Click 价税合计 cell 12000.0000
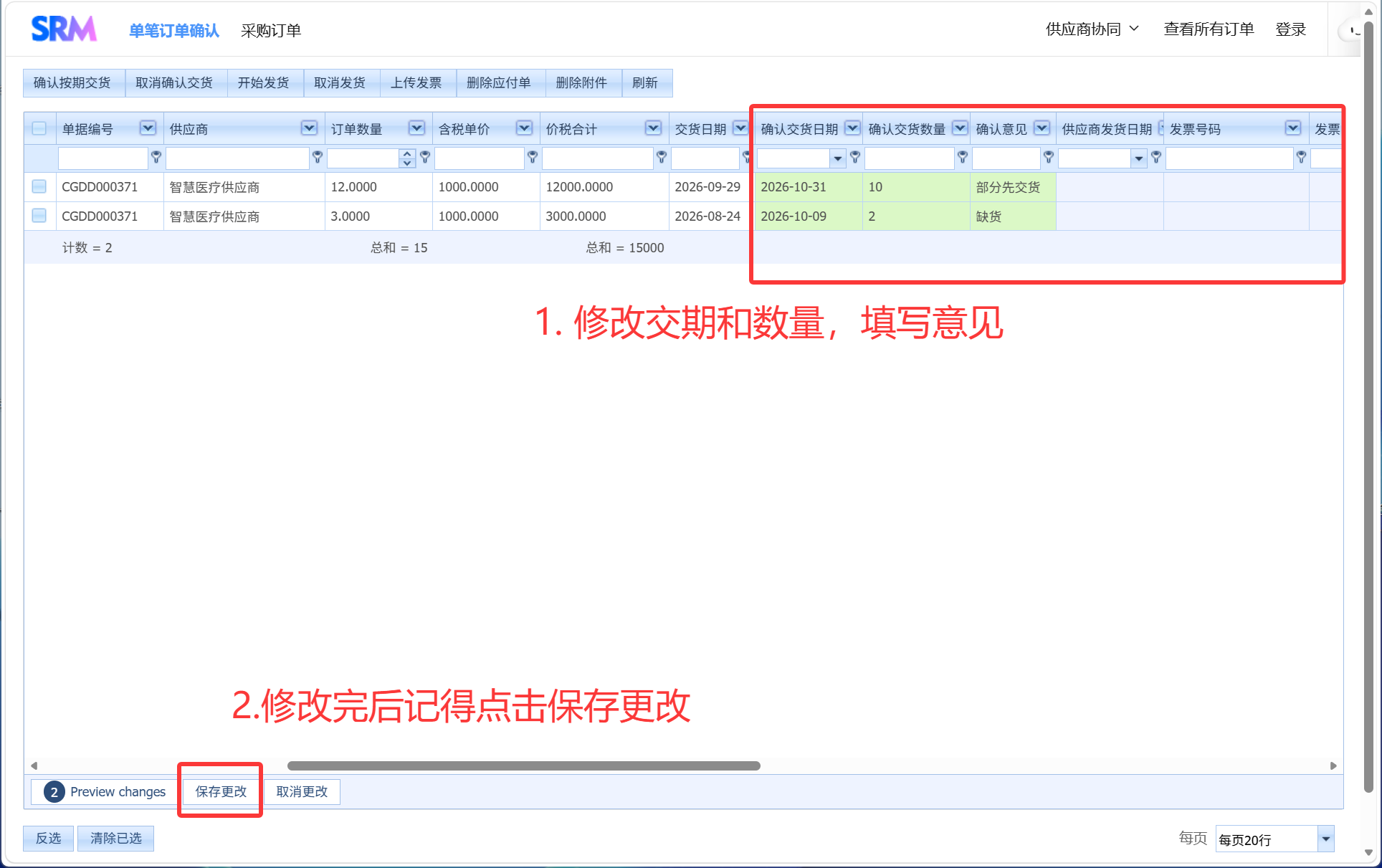The height and width of the screenshot is (868, 1382). [x=604, y=186]
